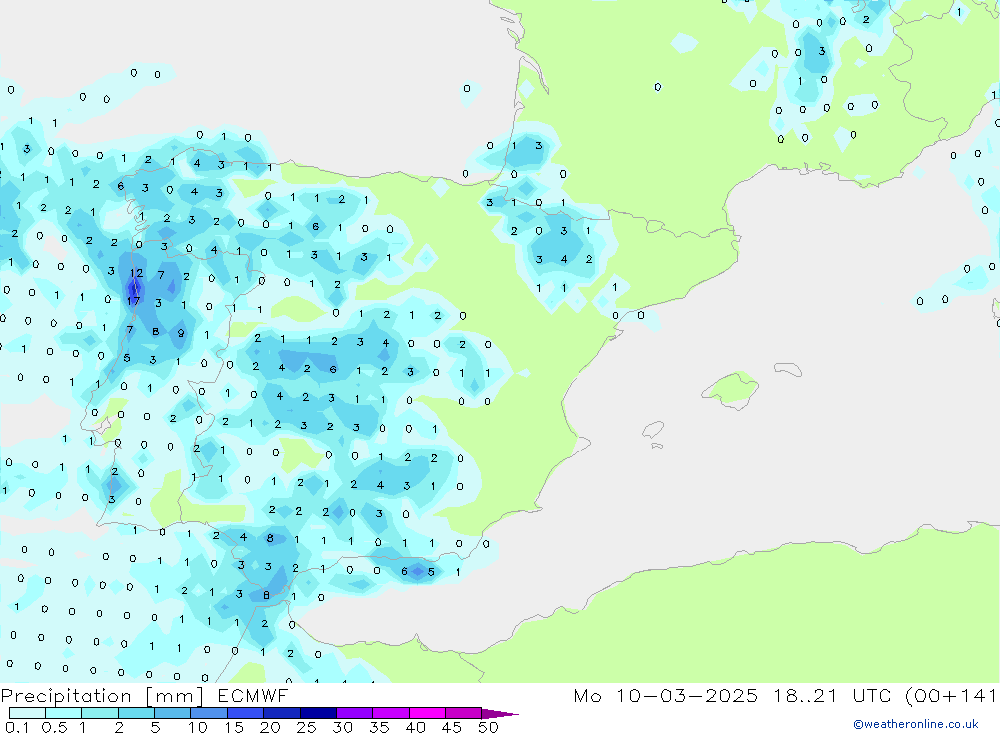Image resolution: width=1000 pixels, height=733 pixels.
Task: Open the weatheronline.co.uk copyright link
Action: click(916, 724)
